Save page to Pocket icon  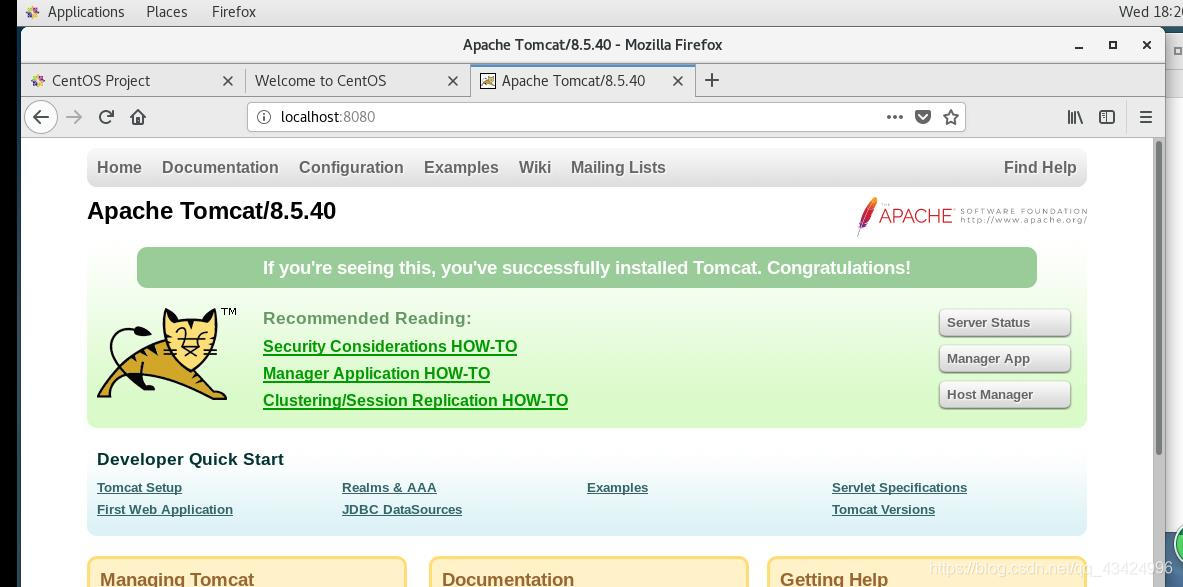(x=923, y=117)
